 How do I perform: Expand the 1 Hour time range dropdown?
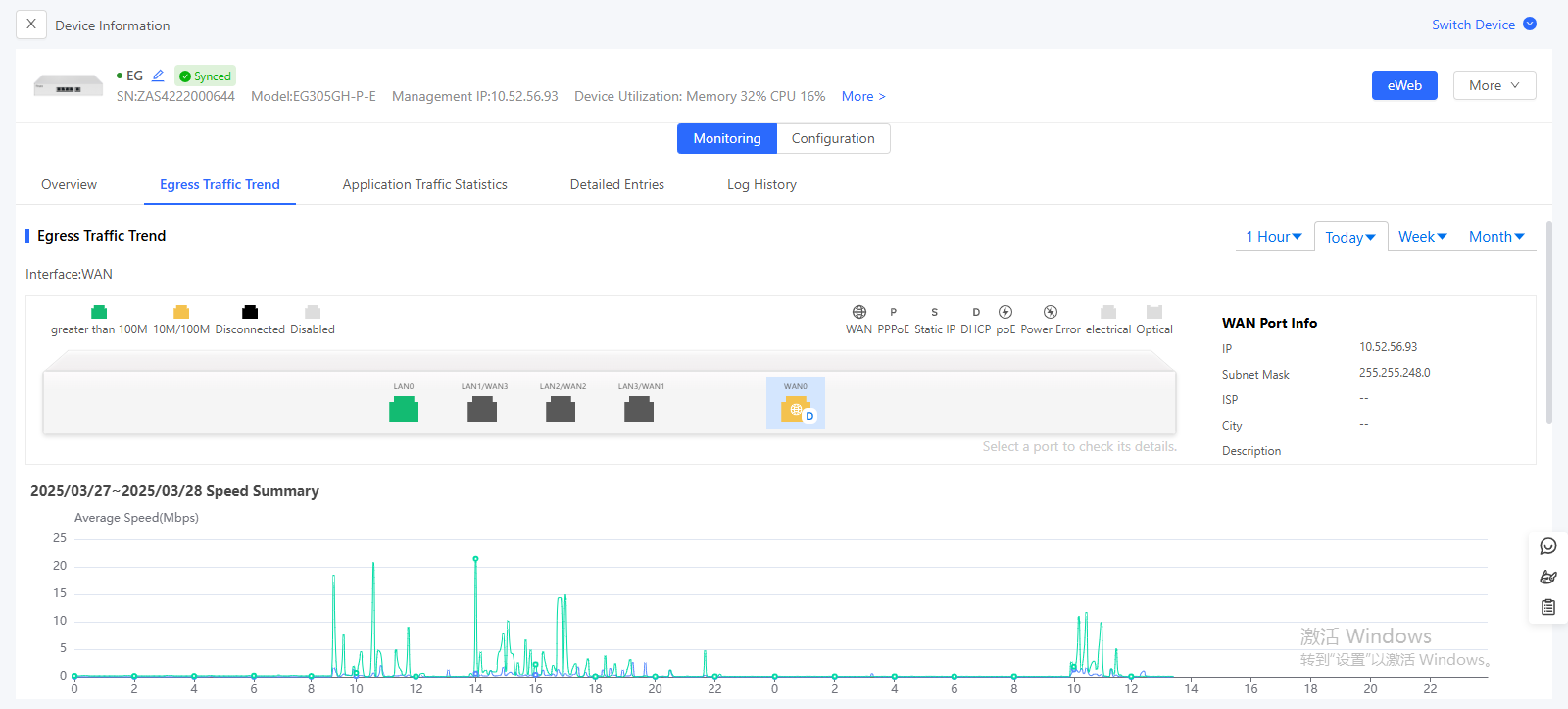(1273, 237)
